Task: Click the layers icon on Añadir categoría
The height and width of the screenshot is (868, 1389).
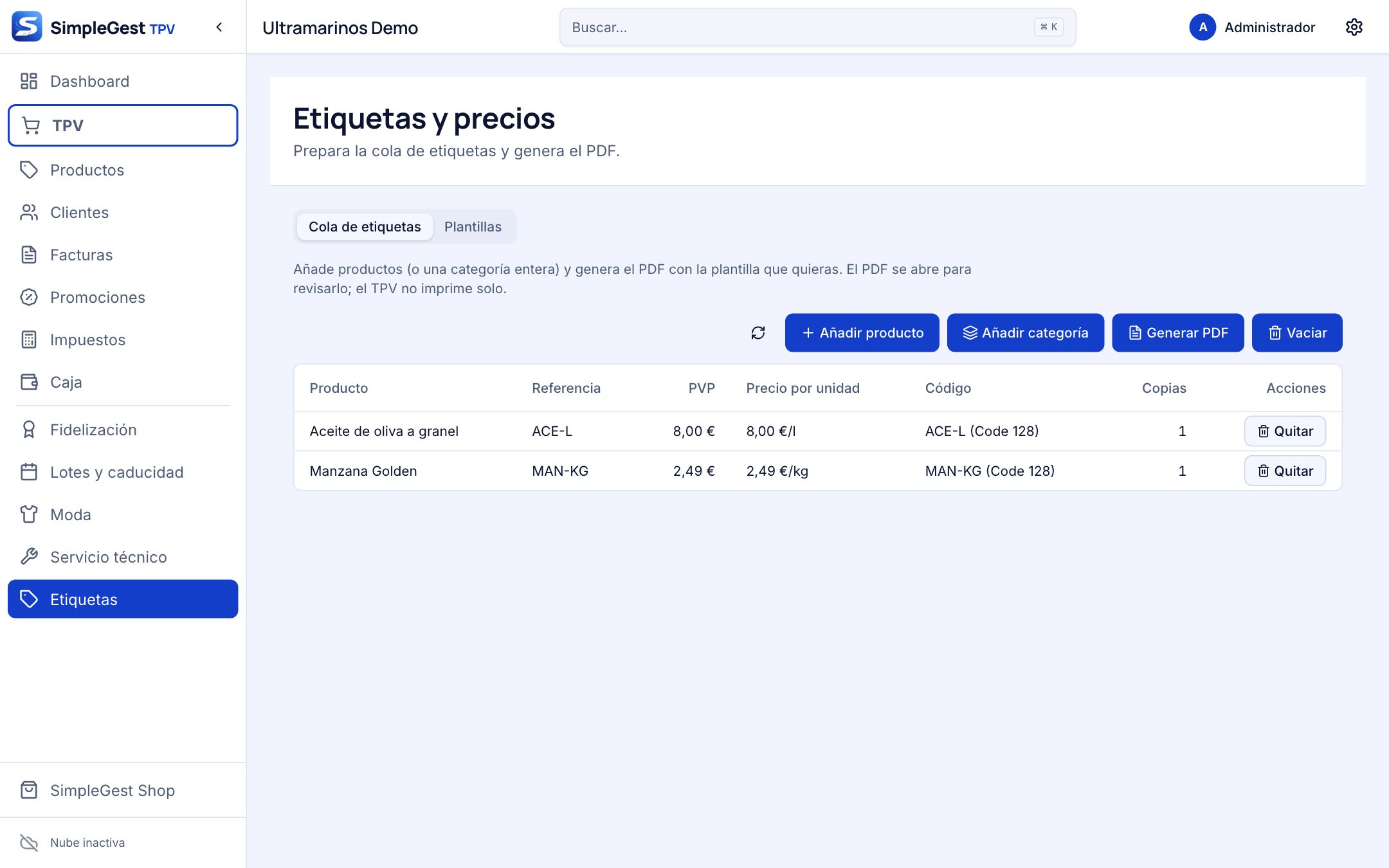Action: click(970, 332)
